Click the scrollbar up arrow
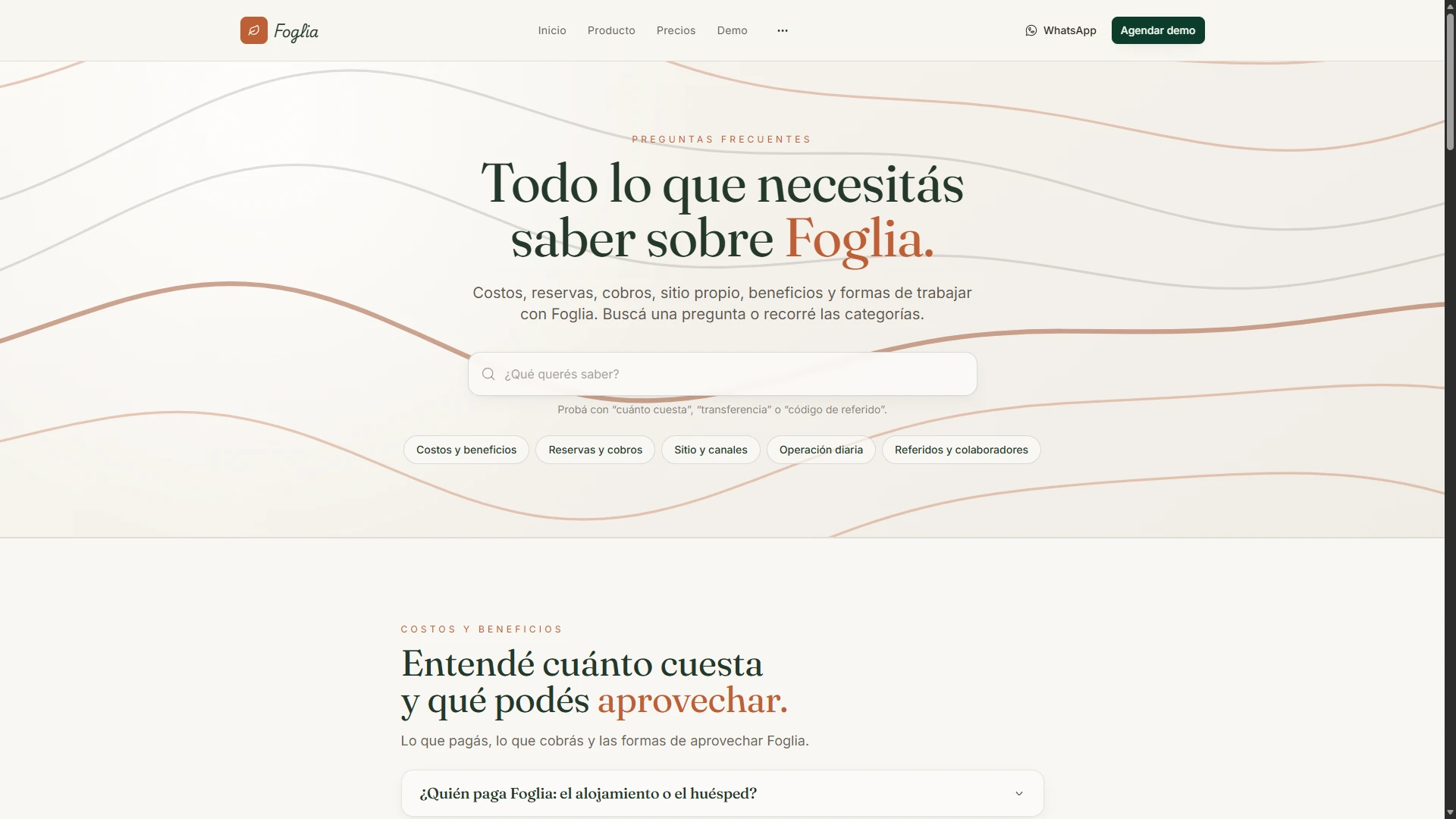The width and height of the screenshot is (1456, 819). 1450,6
